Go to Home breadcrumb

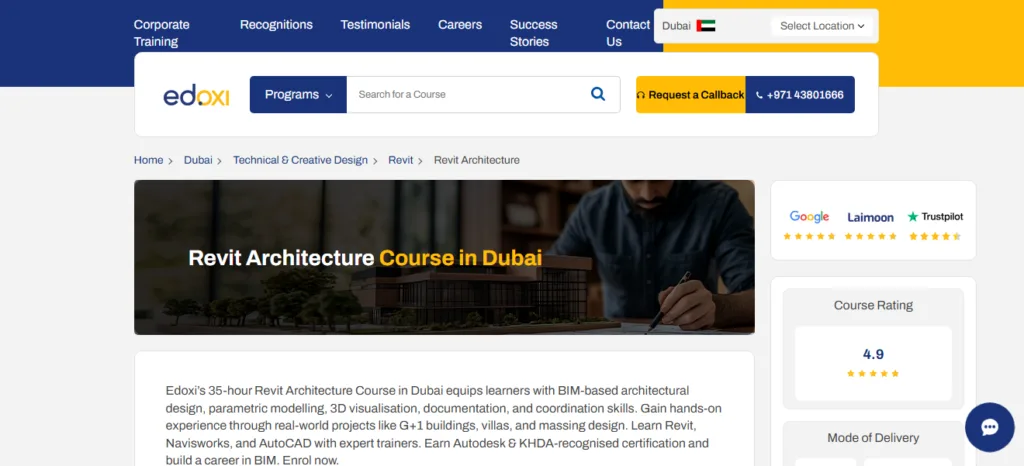(148, 160)
